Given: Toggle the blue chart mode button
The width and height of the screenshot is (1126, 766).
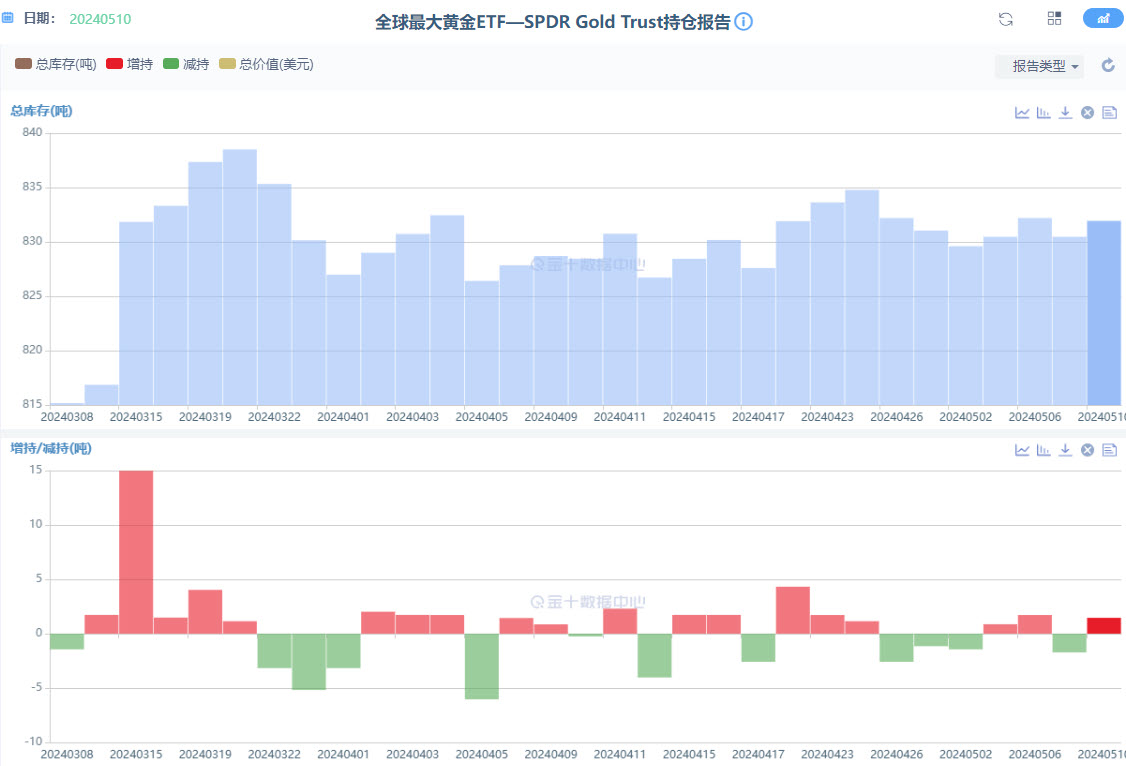Looking at the screenshot, I should pos(1102,19).
